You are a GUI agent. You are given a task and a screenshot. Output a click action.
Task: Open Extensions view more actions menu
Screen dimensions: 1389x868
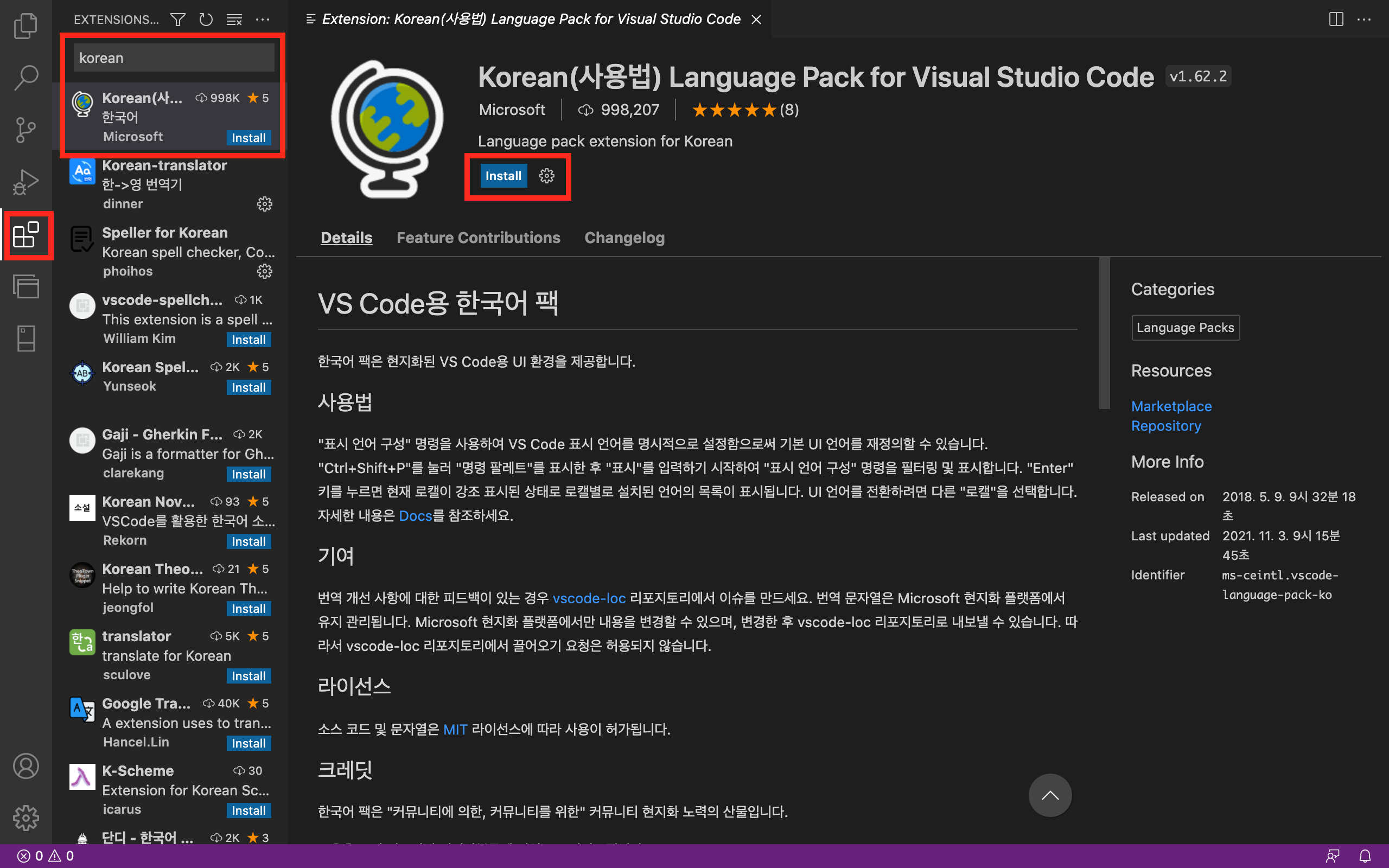tap(262, 20)
